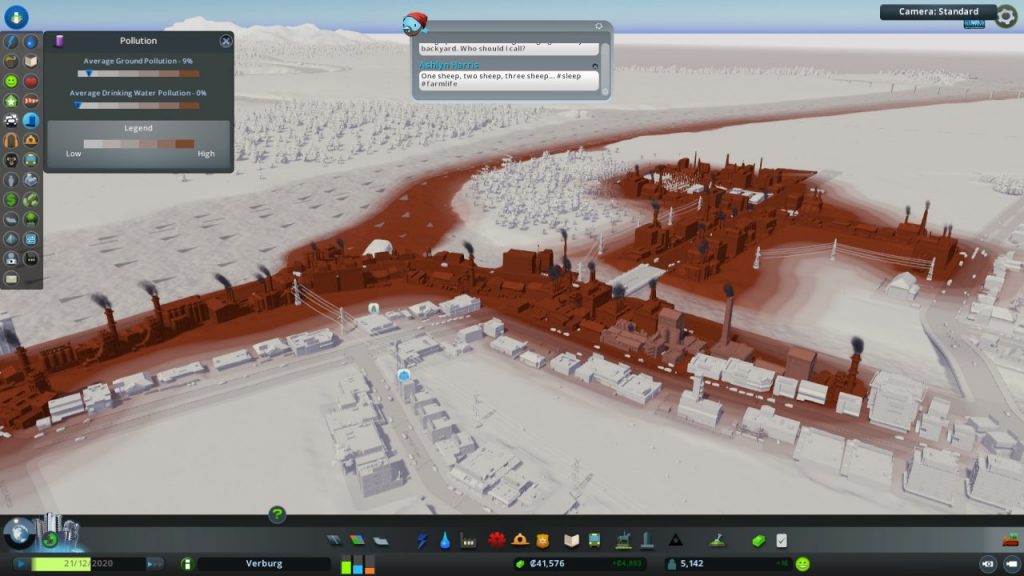This screenshot has height=576, width=1024.
Task: Click the money balance 41,576
Action: coord(547,563)
